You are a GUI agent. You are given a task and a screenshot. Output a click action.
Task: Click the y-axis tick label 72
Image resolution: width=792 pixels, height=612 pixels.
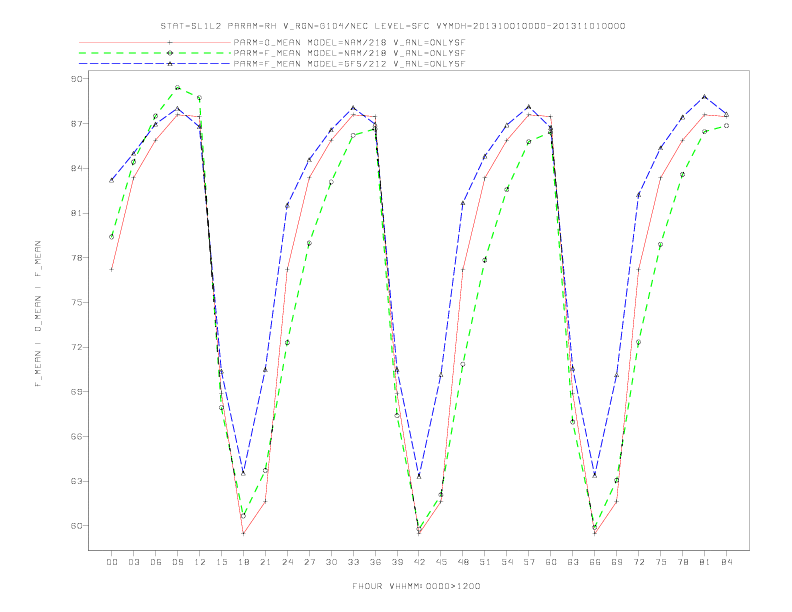(79, 347)
